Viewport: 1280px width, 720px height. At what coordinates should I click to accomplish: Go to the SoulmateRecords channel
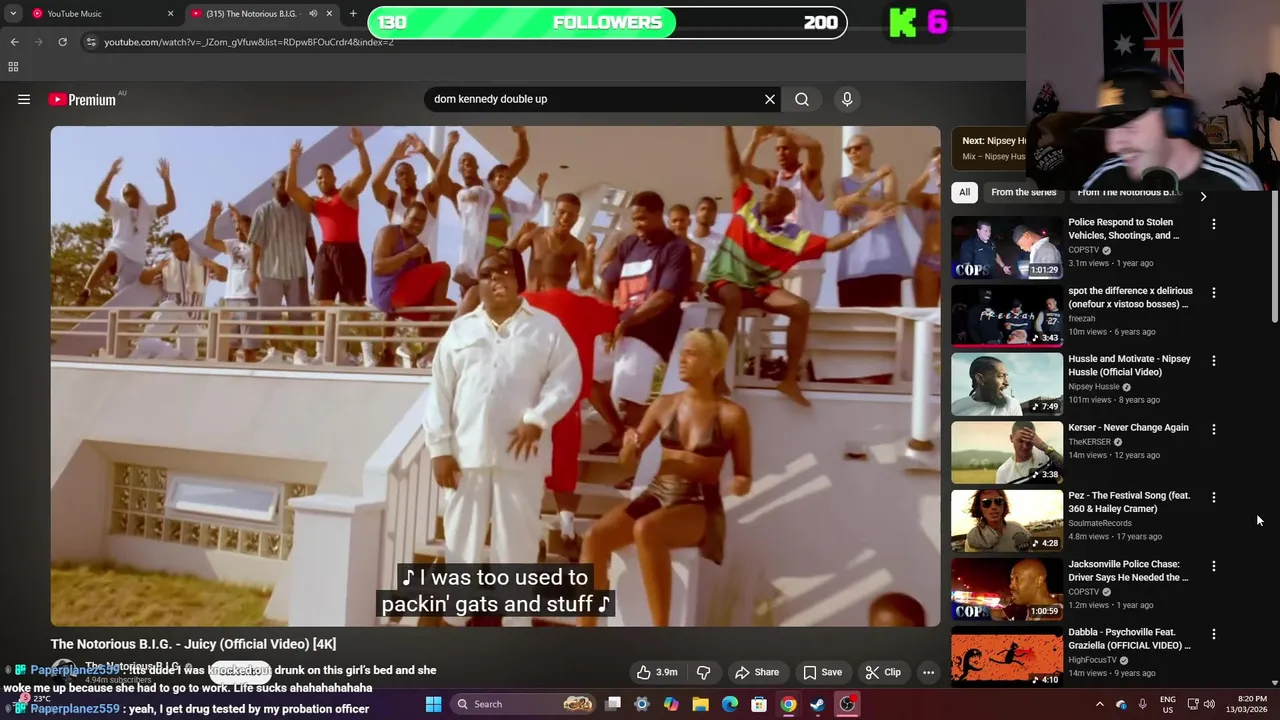[x=1100, y=523]
